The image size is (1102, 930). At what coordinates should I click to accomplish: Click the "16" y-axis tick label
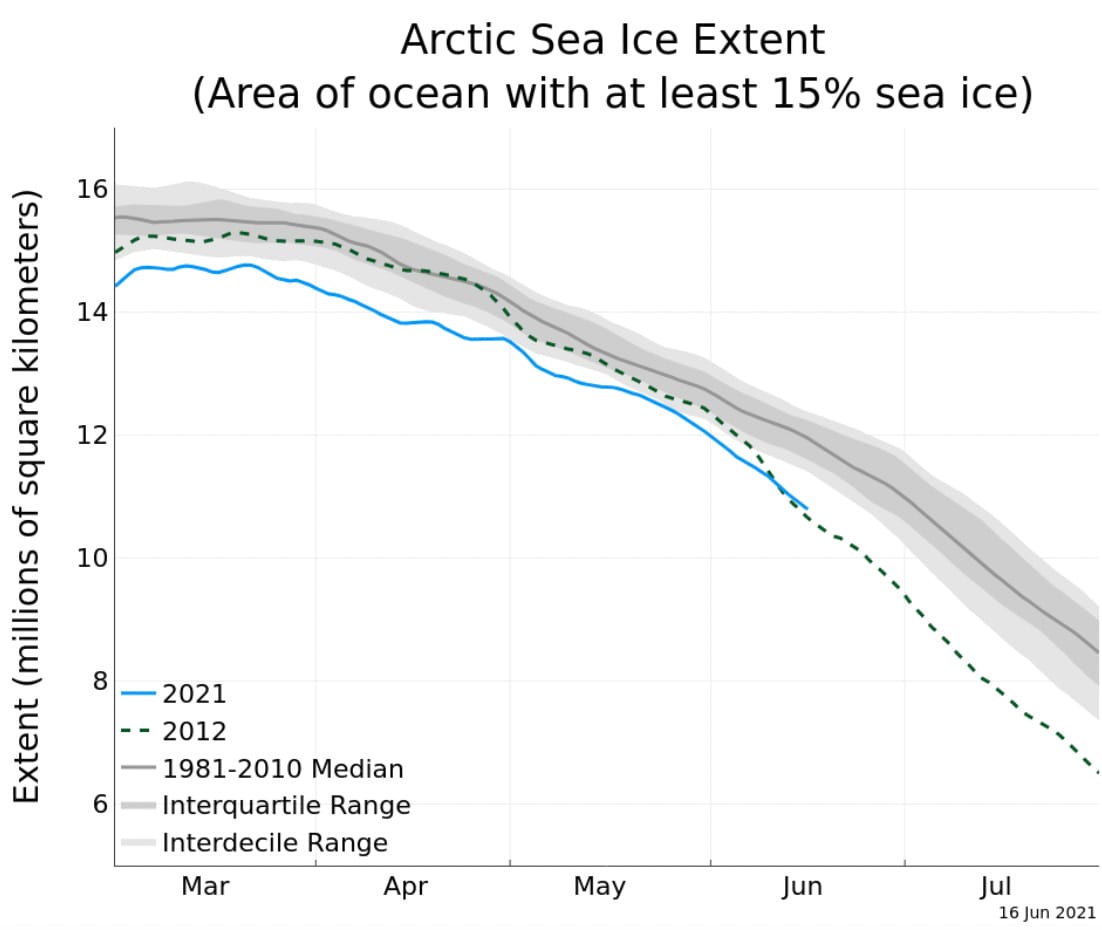[91, 189]
